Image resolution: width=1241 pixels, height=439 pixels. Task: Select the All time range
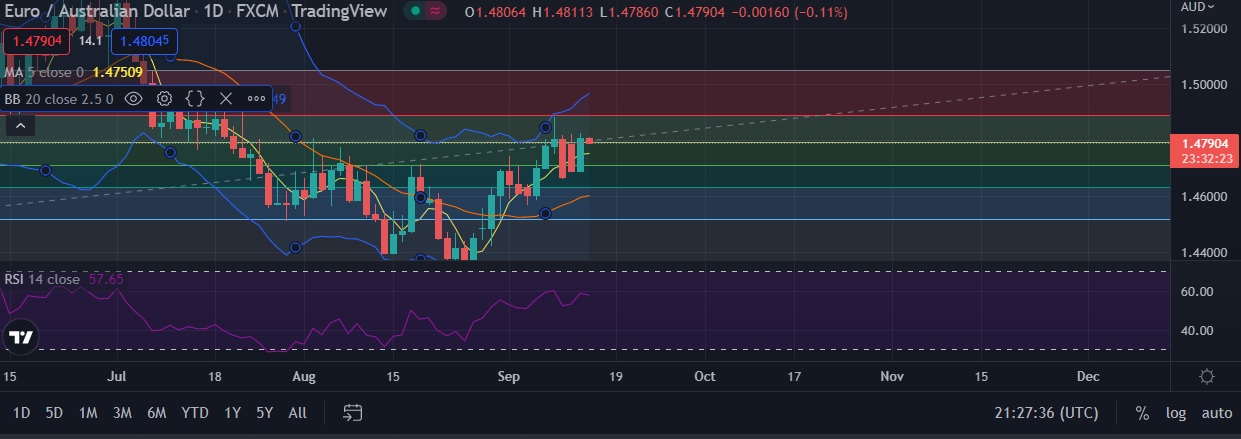[297, 412]
